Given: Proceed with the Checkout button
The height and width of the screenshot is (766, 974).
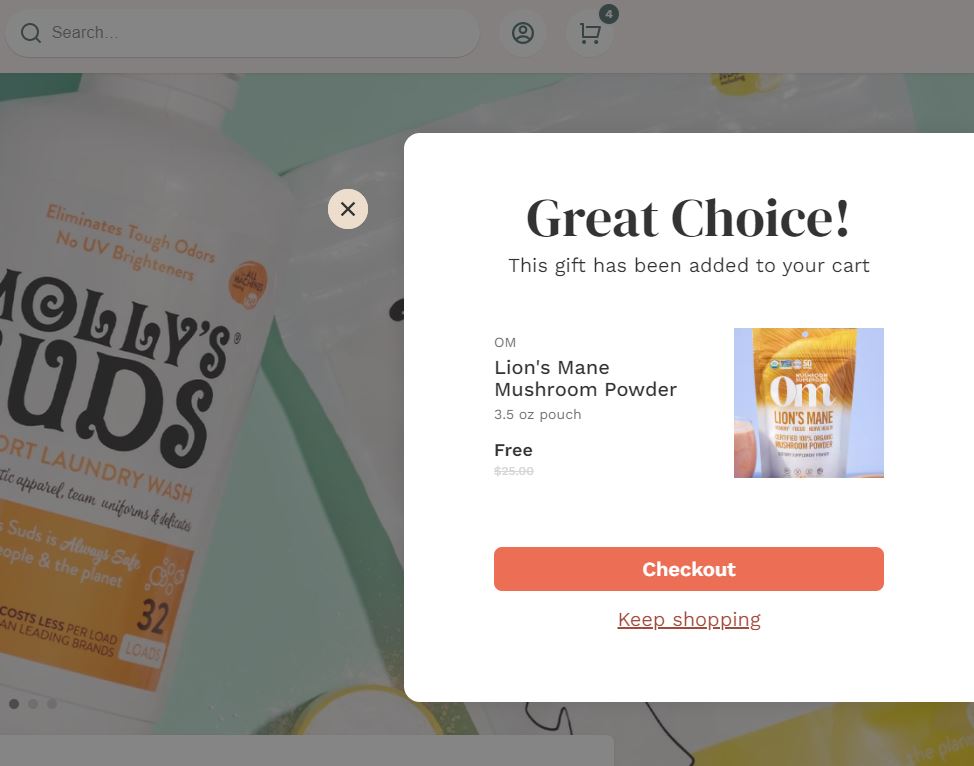Looking at the screenshot, I should click(689, 569).
